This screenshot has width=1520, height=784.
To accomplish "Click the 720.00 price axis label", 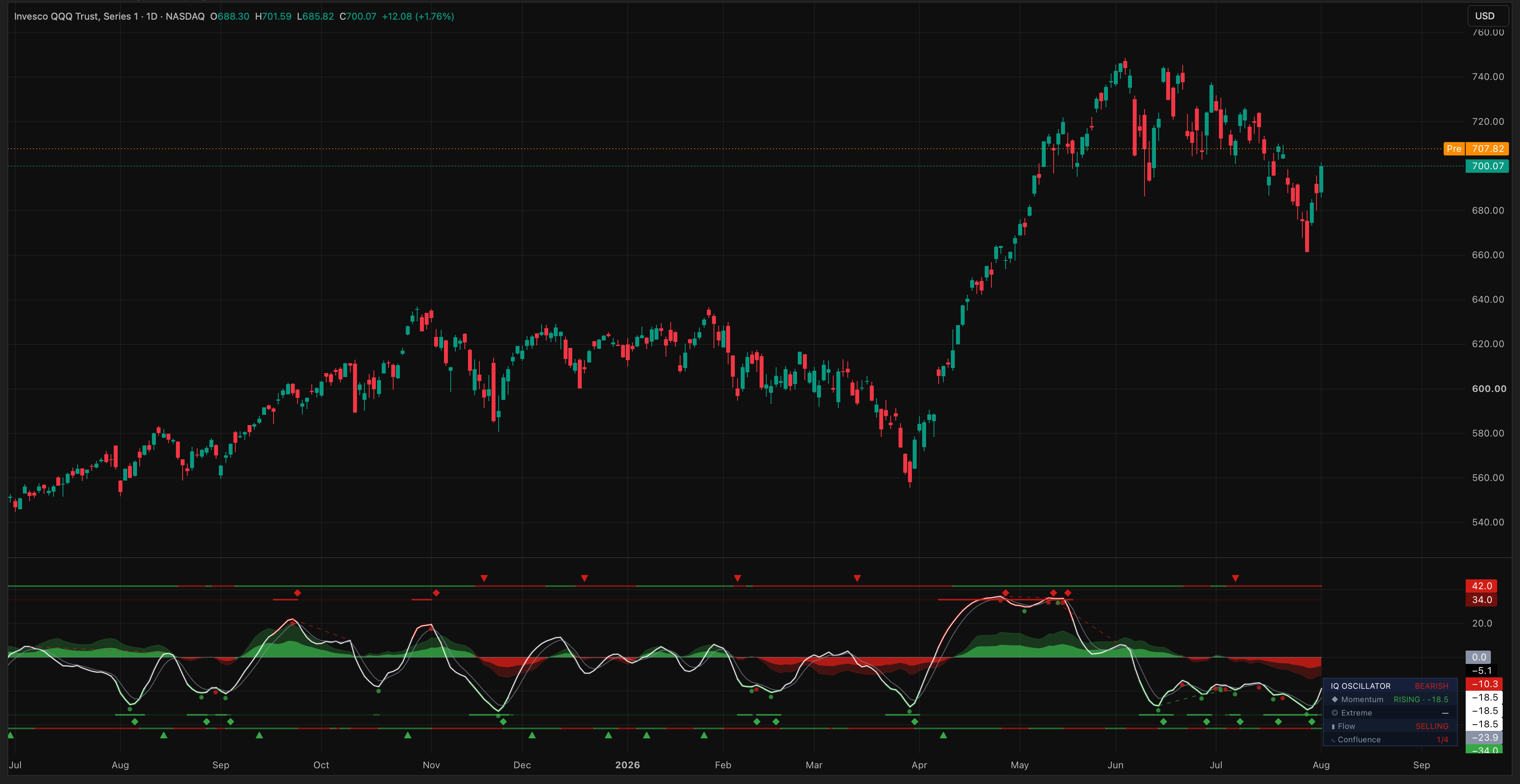I will [x=1488, y=122].
